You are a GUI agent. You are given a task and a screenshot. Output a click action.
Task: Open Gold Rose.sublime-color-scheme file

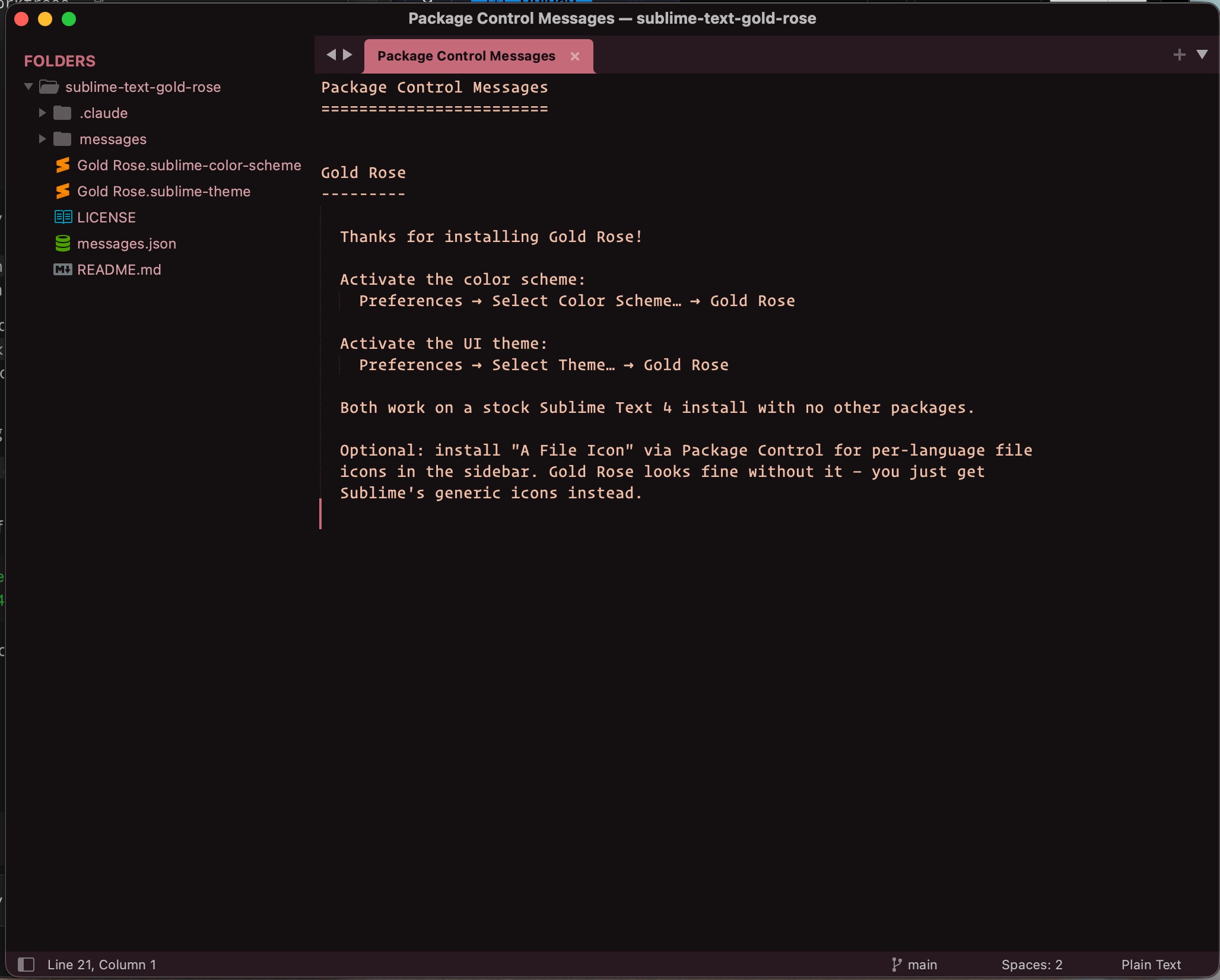(189, 165)
